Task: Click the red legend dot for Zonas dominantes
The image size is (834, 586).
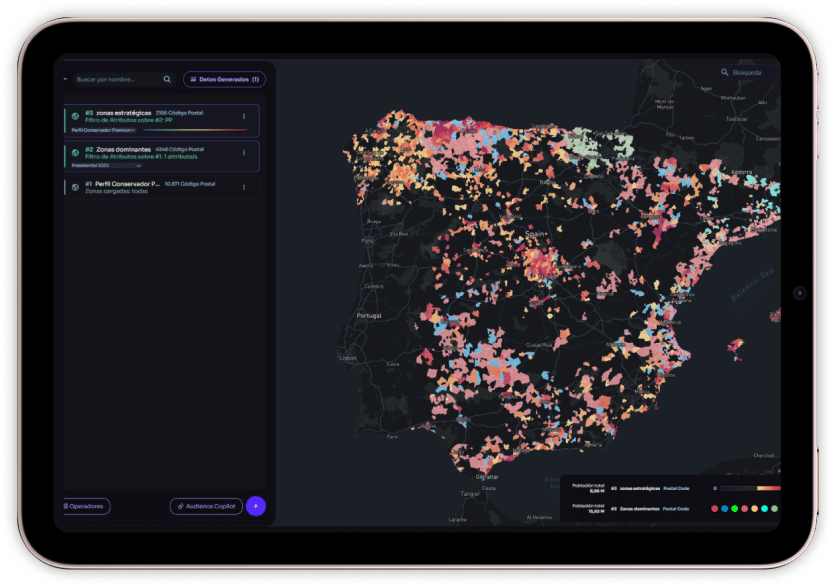Action: pos(714,508)
